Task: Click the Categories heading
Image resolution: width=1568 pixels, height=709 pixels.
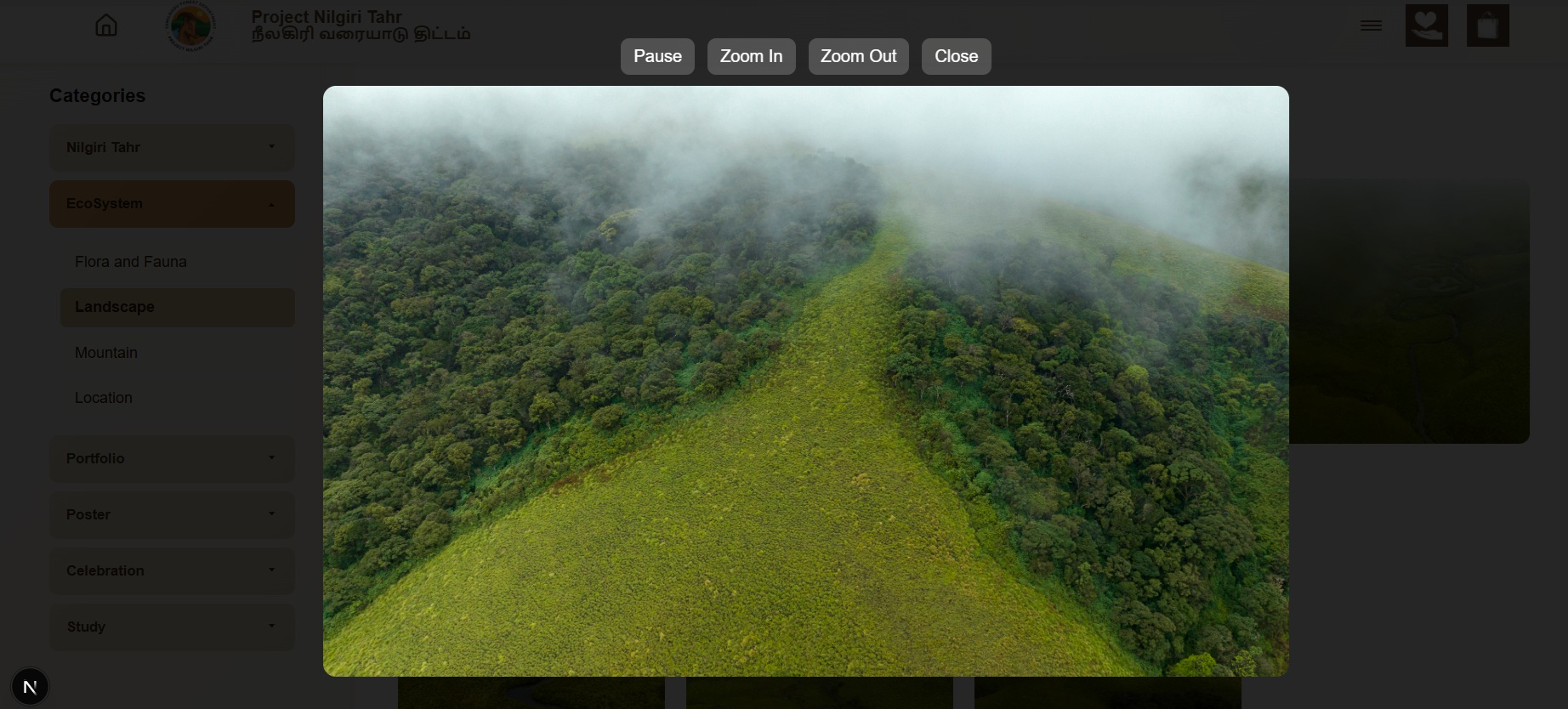Action: pyautogui.click(x=97, y=96)
